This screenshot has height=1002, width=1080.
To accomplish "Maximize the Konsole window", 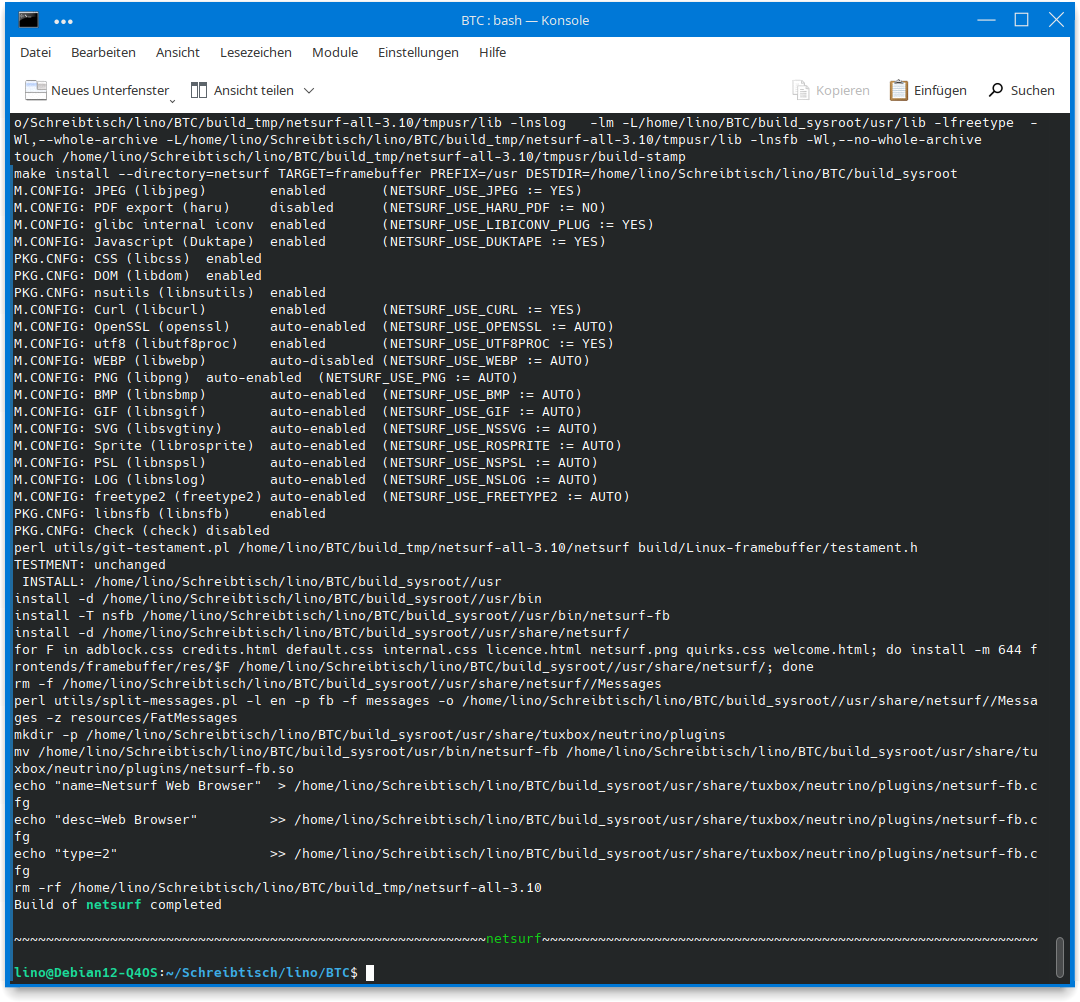I will coord(1021,20).
